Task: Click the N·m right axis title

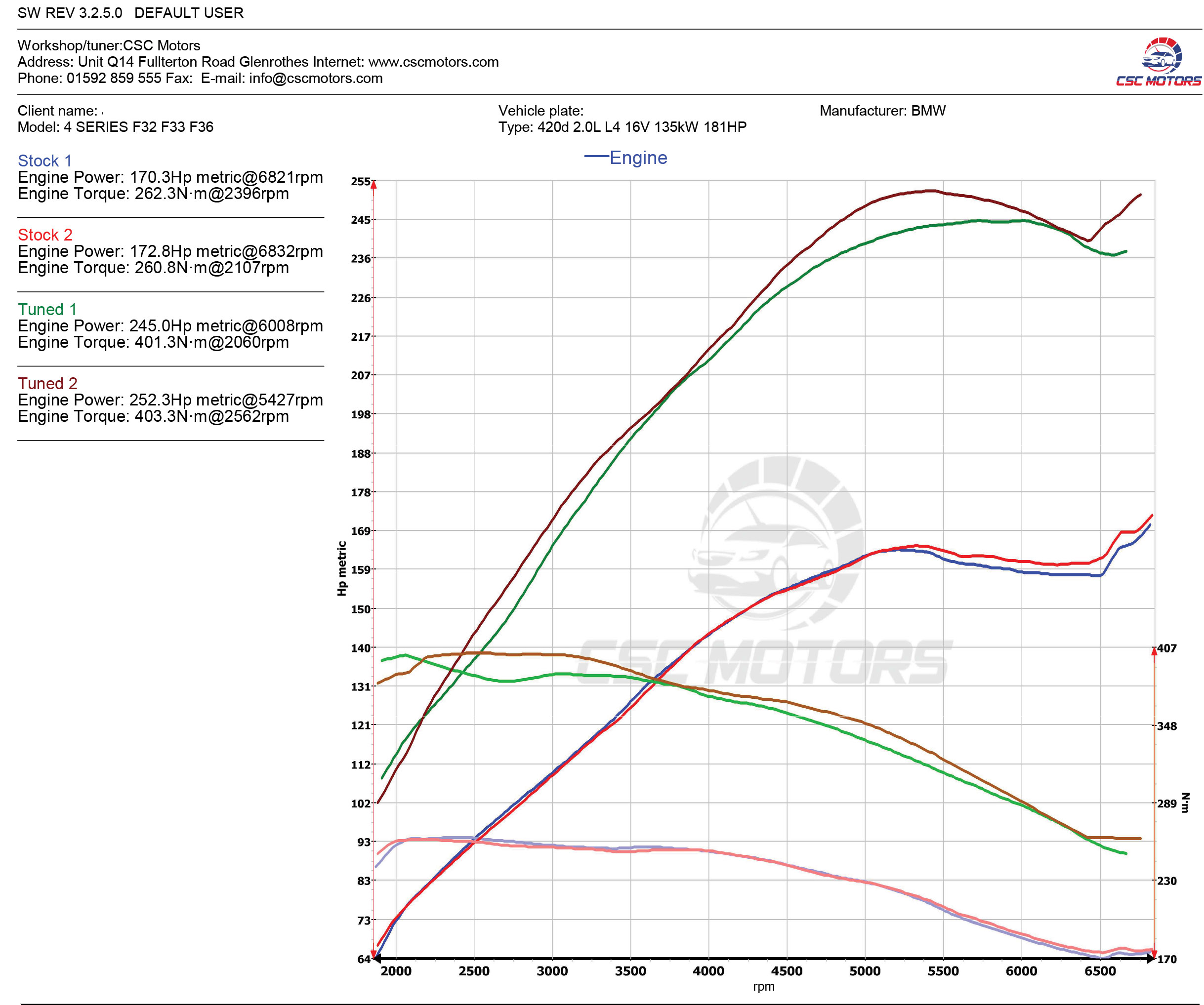Action: pyautogui.click(x=1186, y=802)
